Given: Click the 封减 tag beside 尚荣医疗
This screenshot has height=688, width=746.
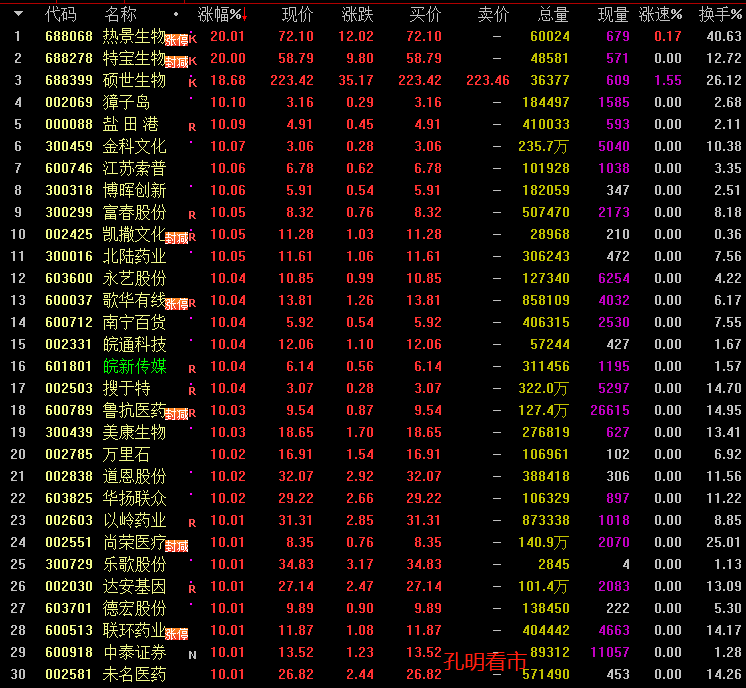Looking at the screenshot, I should [177, 546].
